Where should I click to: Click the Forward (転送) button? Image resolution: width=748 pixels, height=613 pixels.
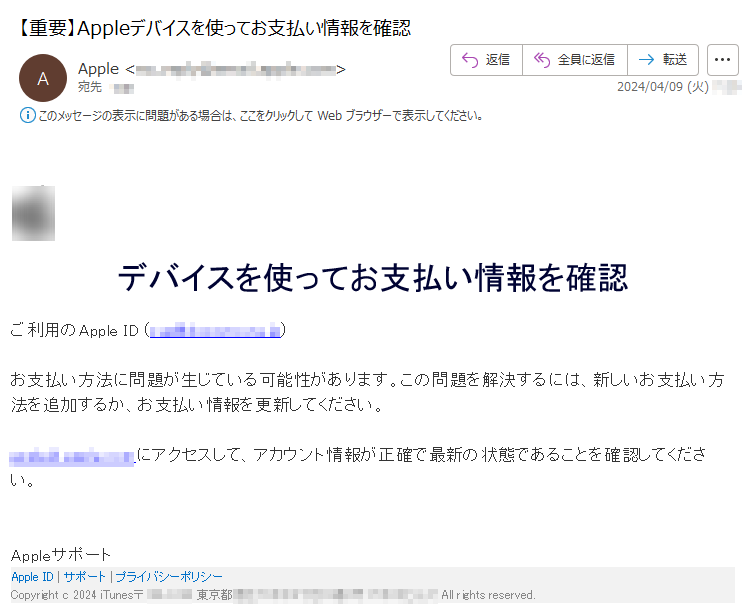click(x=663, y=60)
